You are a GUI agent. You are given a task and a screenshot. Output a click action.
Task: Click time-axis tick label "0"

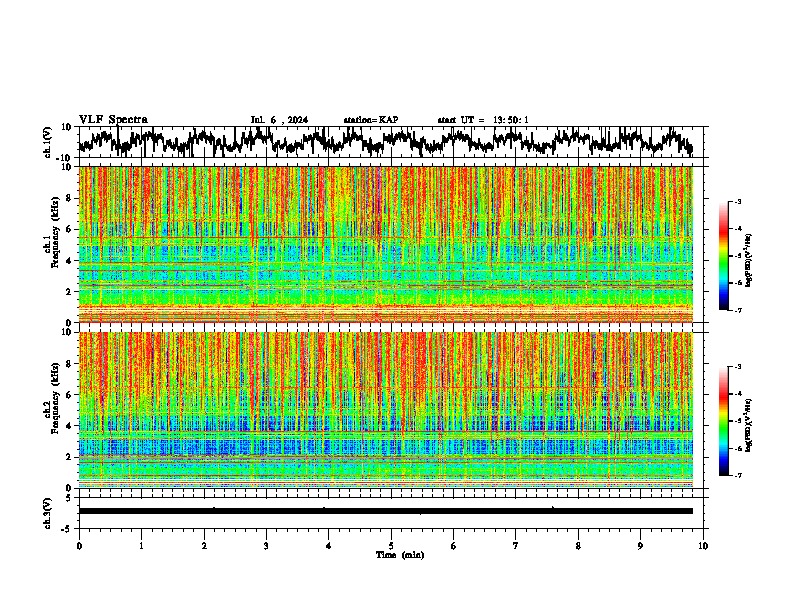click(x=79, y=546)
